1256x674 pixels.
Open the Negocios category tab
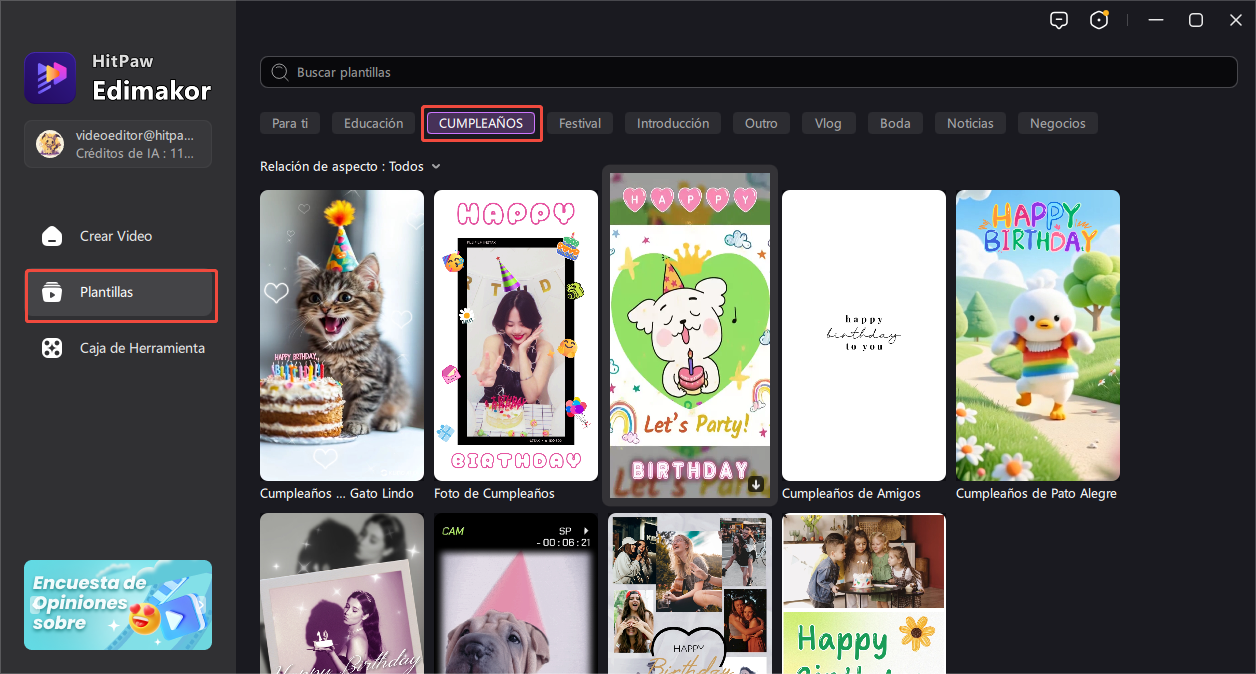point(1057,123)
